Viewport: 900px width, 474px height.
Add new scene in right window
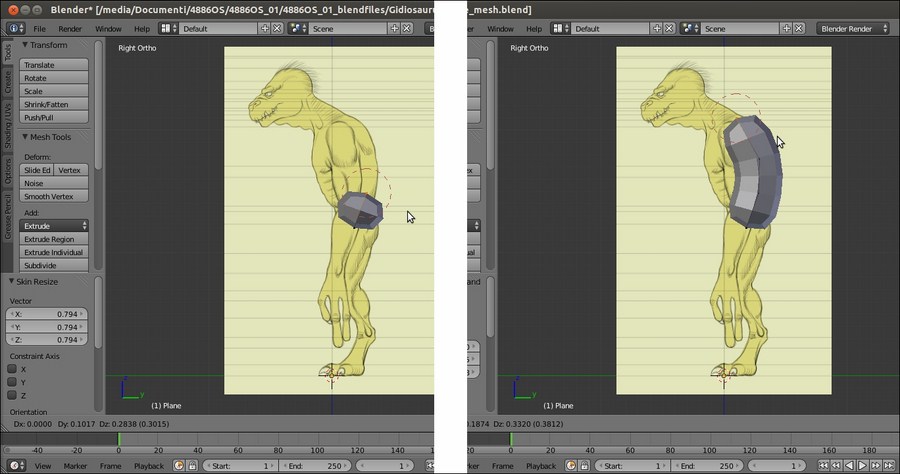point(786,28)
